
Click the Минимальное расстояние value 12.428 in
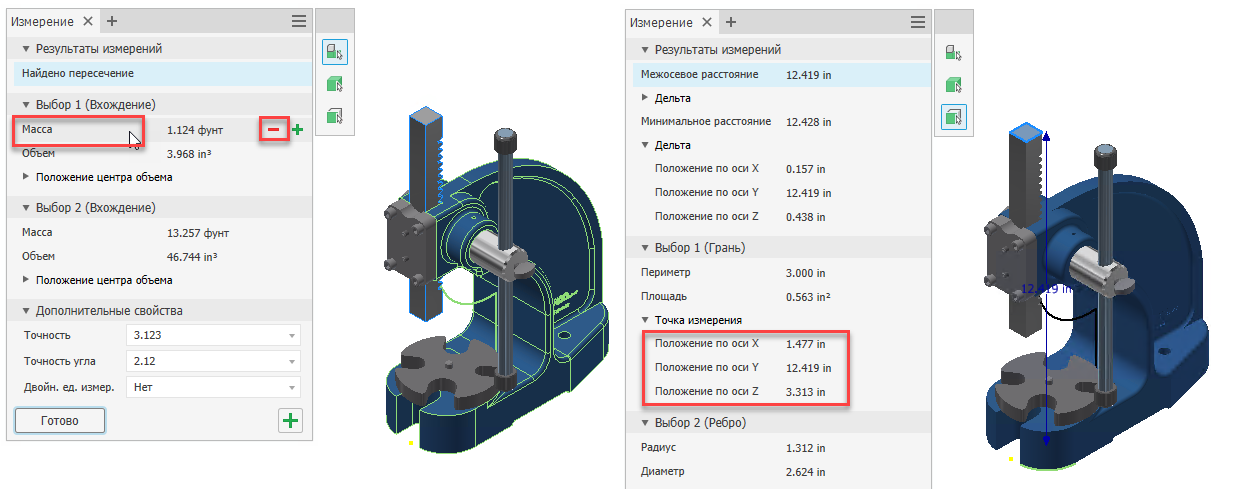click(x=809, y=121)
